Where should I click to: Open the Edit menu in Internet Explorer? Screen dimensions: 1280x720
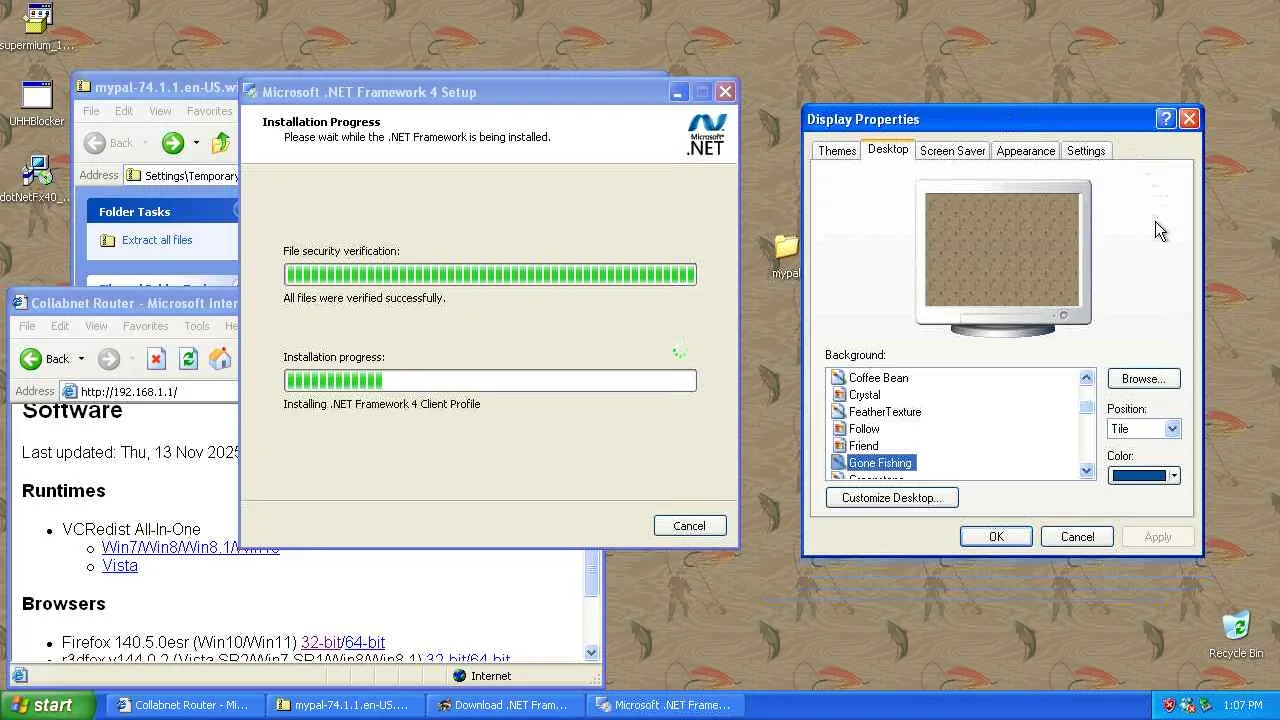point(60,326)
